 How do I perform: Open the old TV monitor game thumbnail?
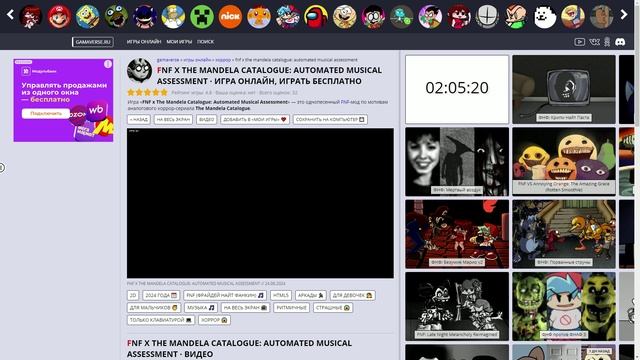click(x=564, y=89)
